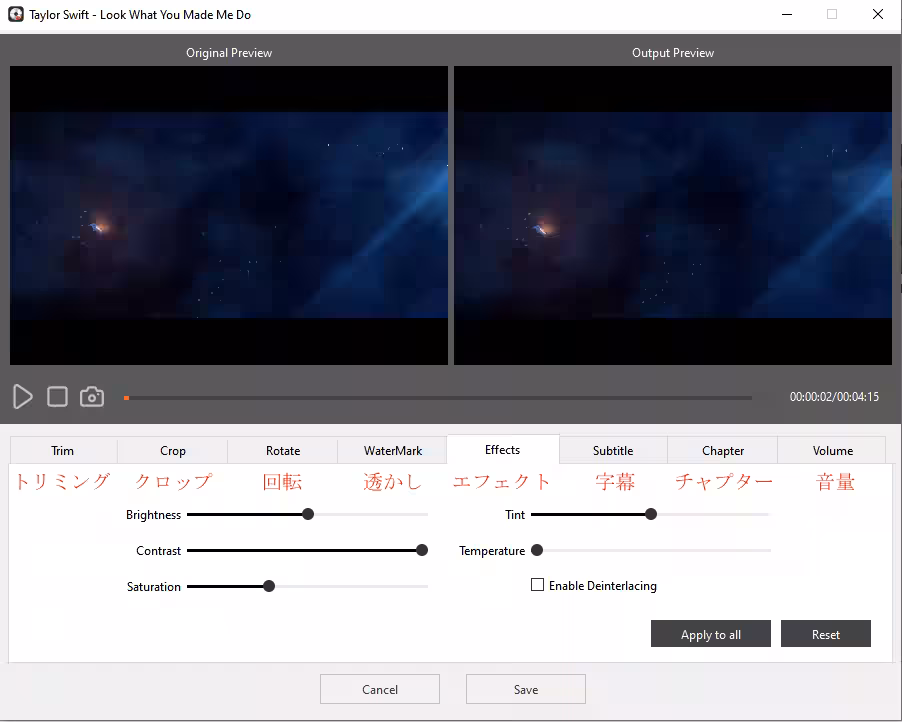Open the Subtitle tab

click(613, 451)
